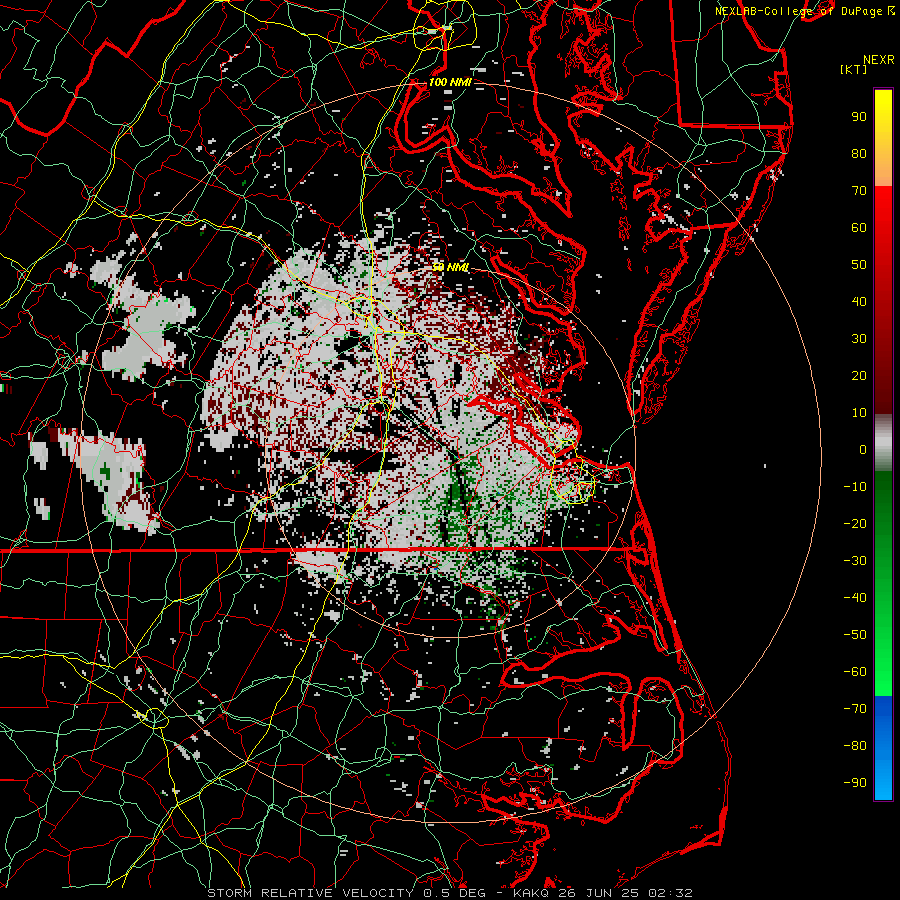This screenshot has height=900, width=900.
Task: Select the 60 value on velocity scale
Action: pyautogui.click(x=859, y=228)
